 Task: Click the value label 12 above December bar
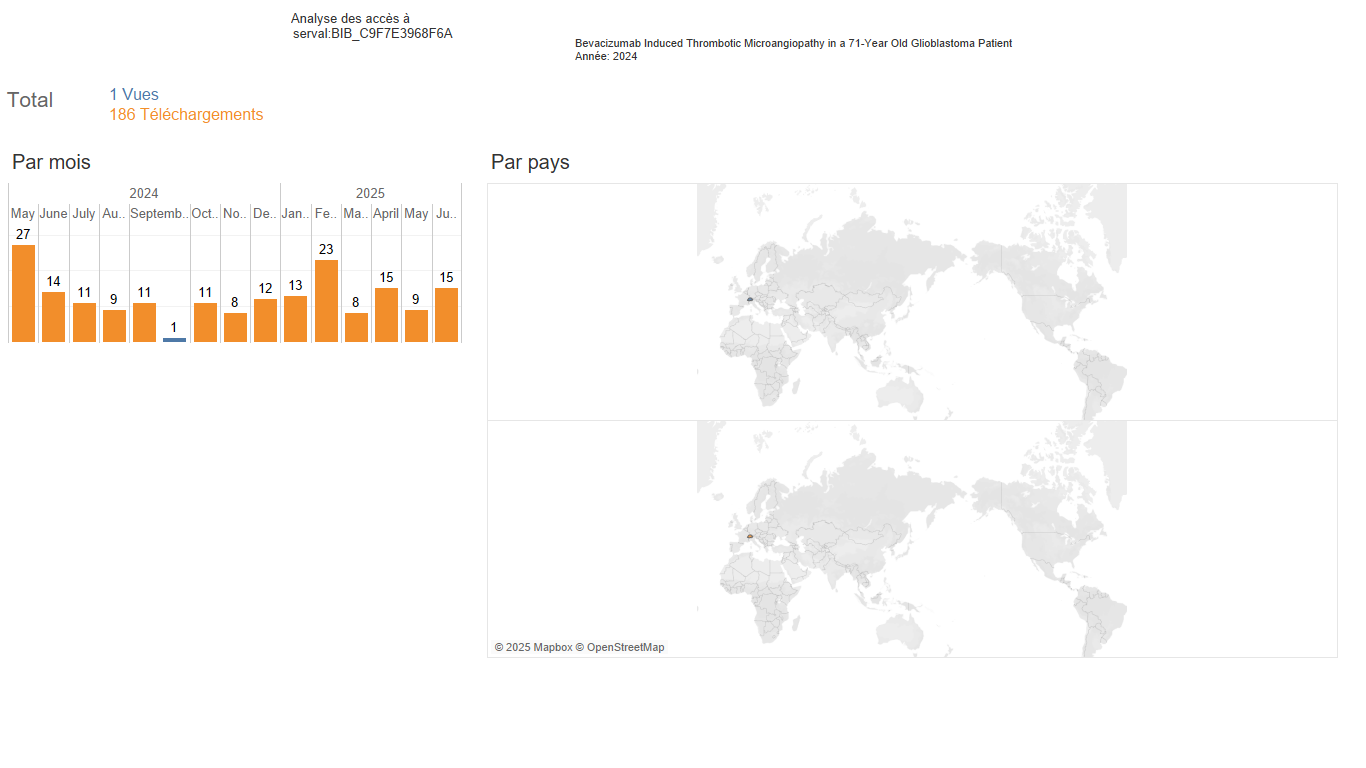click(x=265, y=288)
